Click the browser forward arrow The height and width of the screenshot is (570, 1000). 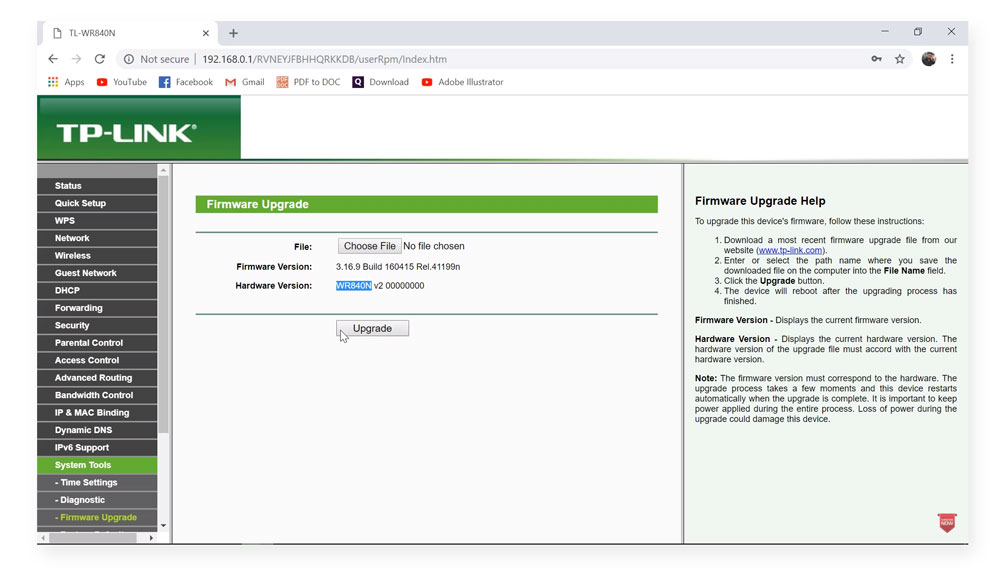77,59
